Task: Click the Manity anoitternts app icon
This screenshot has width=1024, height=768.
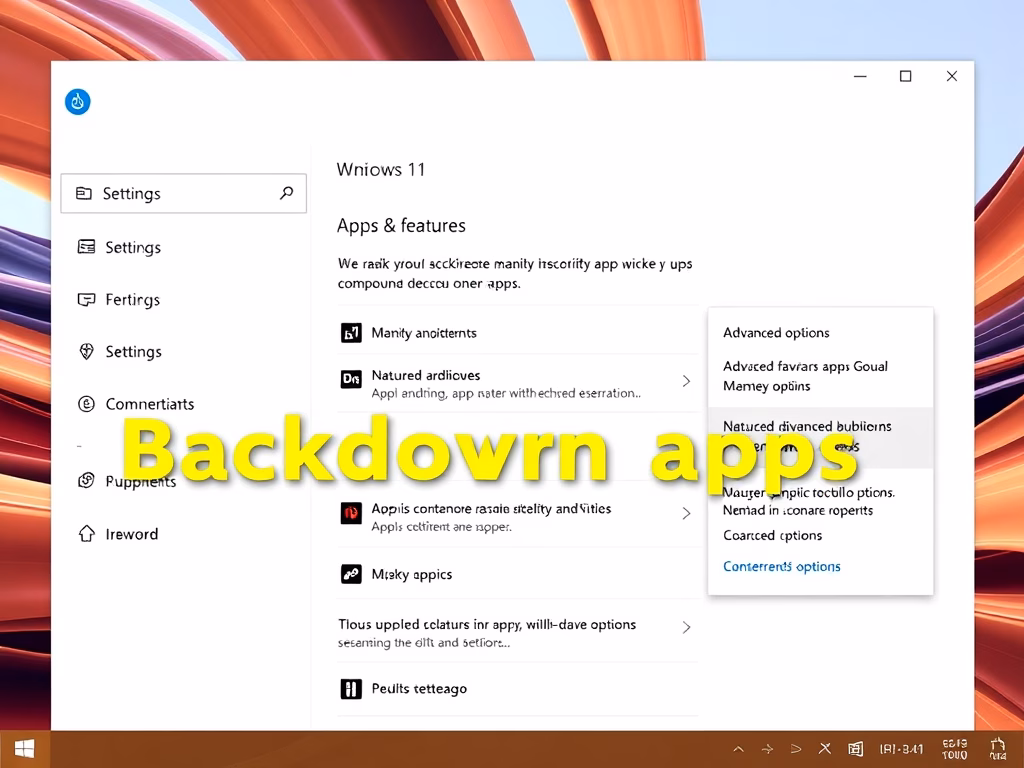Action: click(351, 333)
